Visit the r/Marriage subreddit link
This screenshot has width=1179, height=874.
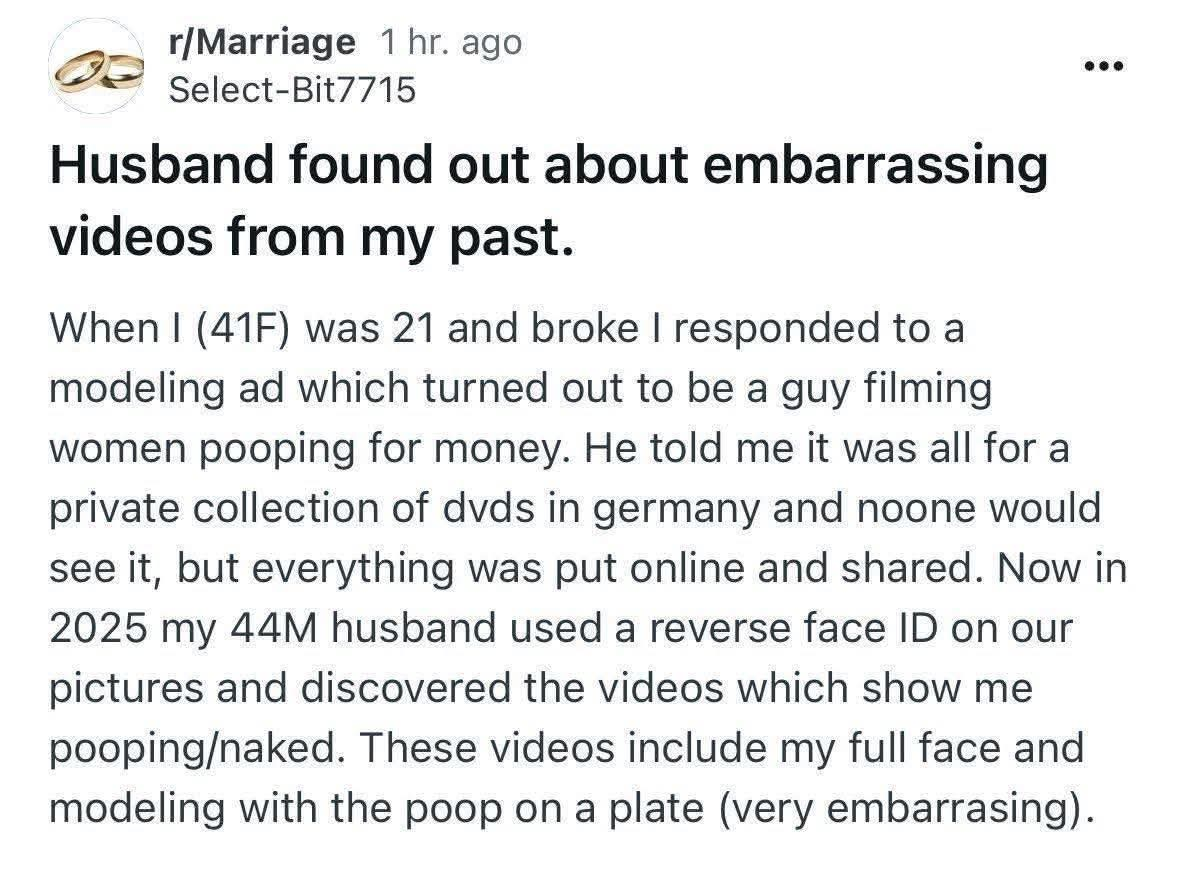coord(262,41)
